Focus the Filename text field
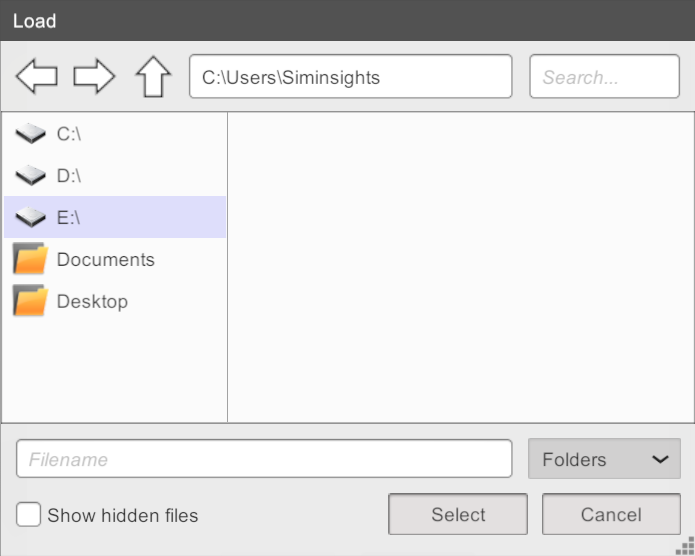 tap(264, 459)
